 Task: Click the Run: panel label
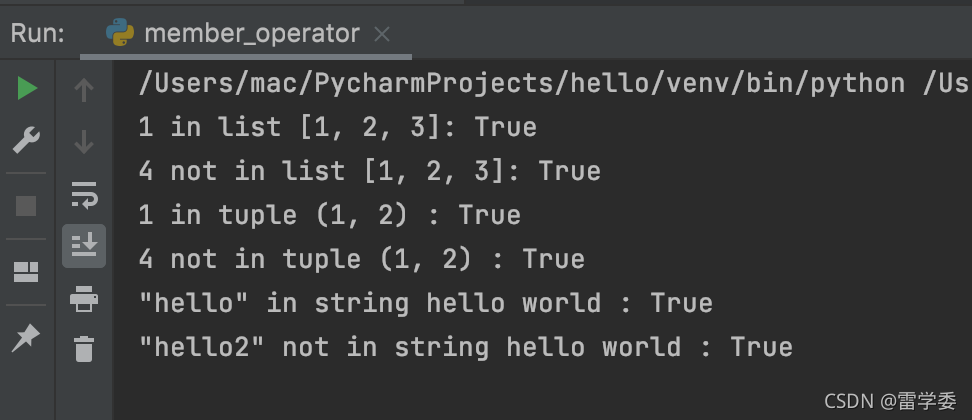click(x=38, y=33)
